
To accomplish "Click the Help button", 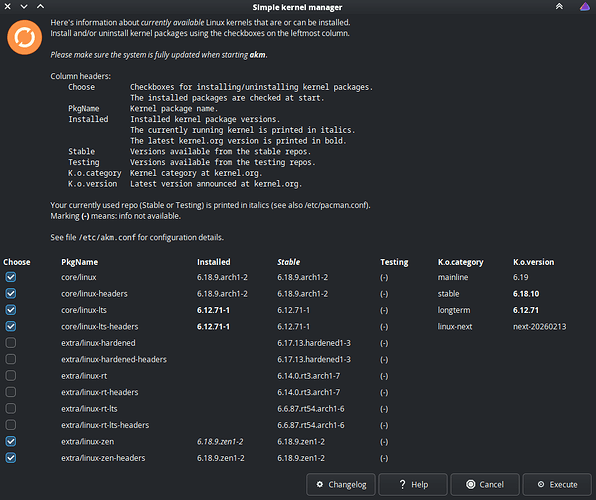I will tap(413, 484).
